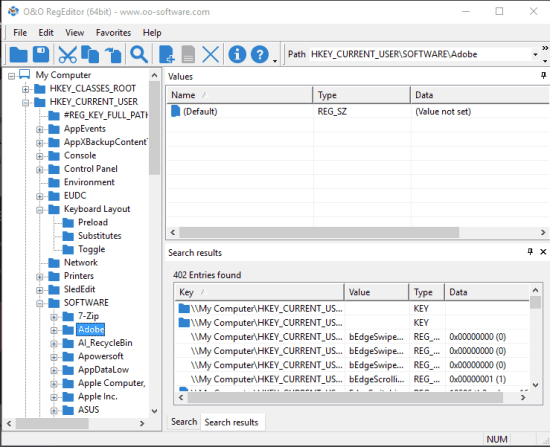Select the Toggle key
550x447 pixels.
(x=92, y=249)
